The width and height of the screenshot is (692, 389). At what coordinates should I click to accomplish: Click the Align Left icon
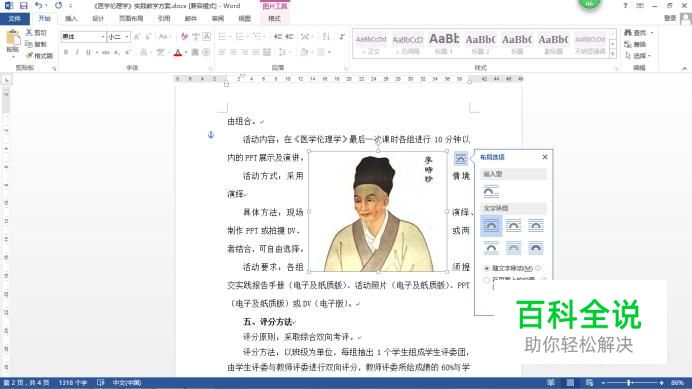click(222, 53)
